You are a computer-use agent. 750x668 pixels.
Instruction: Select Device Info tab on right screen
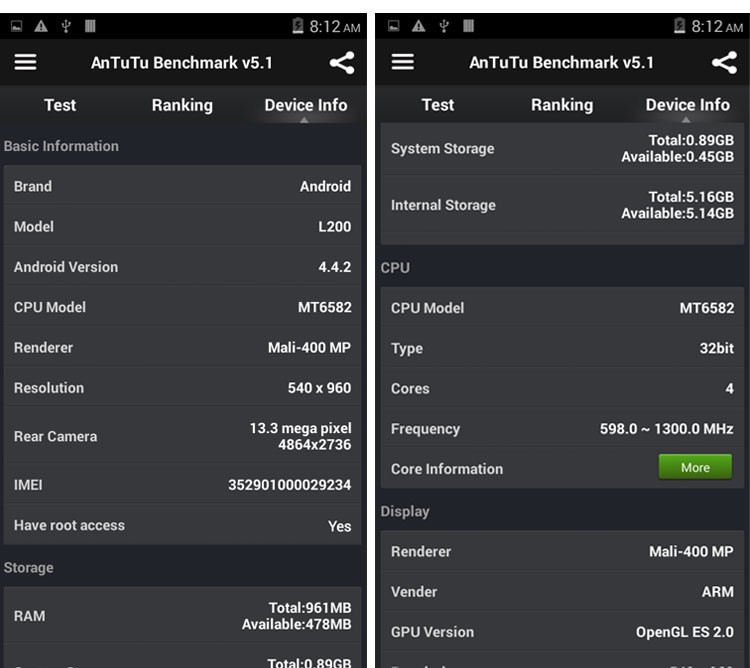click(x=687, y=105)
